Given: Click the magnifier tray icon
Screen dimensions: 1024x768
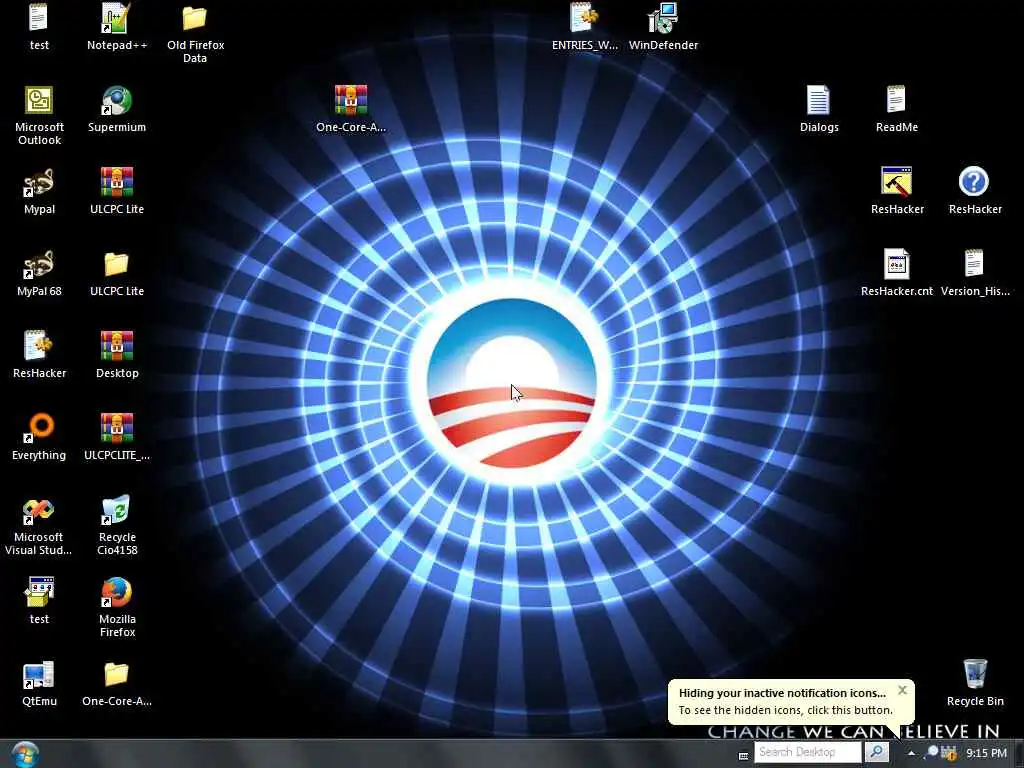Looking at the screenshot, I should (x=932, y=752).
